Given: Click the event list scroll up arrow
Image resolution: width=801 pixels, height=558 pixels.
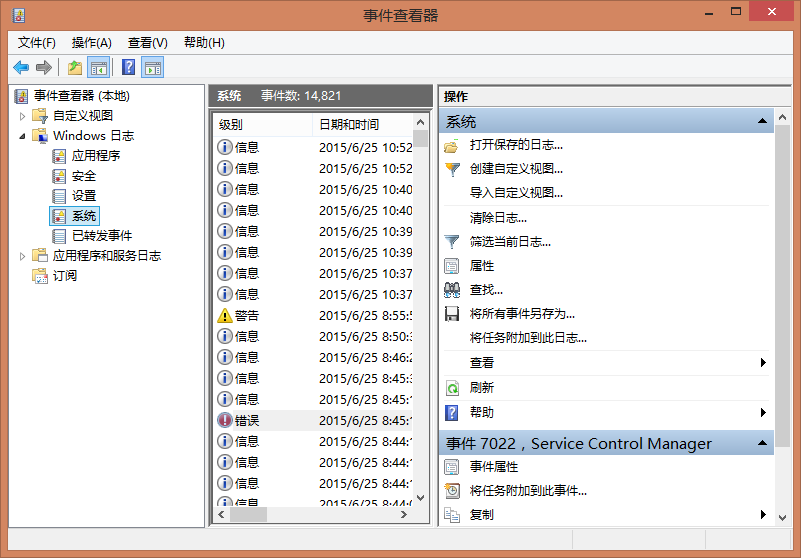Looking at the screenshot, I should [420, 122].
